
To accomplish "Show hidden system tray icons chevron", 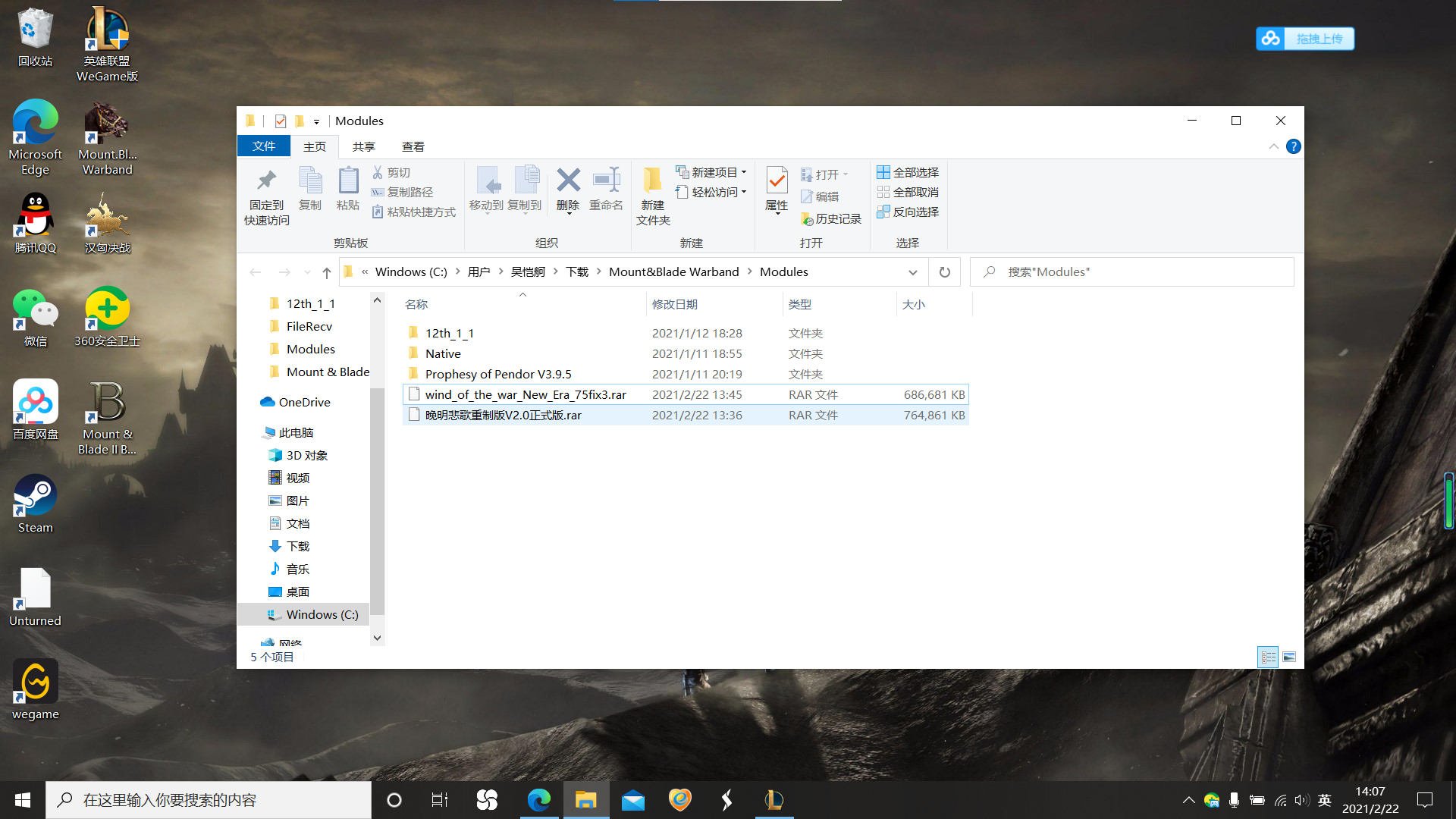I will pyautogui.click(x=1188, y=800).
